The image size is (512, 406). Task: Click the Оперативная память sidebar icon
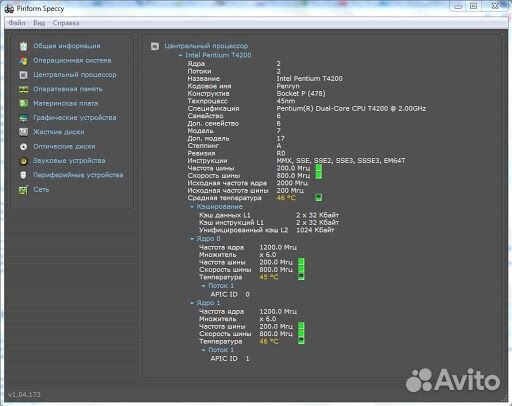tap(23, 89)
